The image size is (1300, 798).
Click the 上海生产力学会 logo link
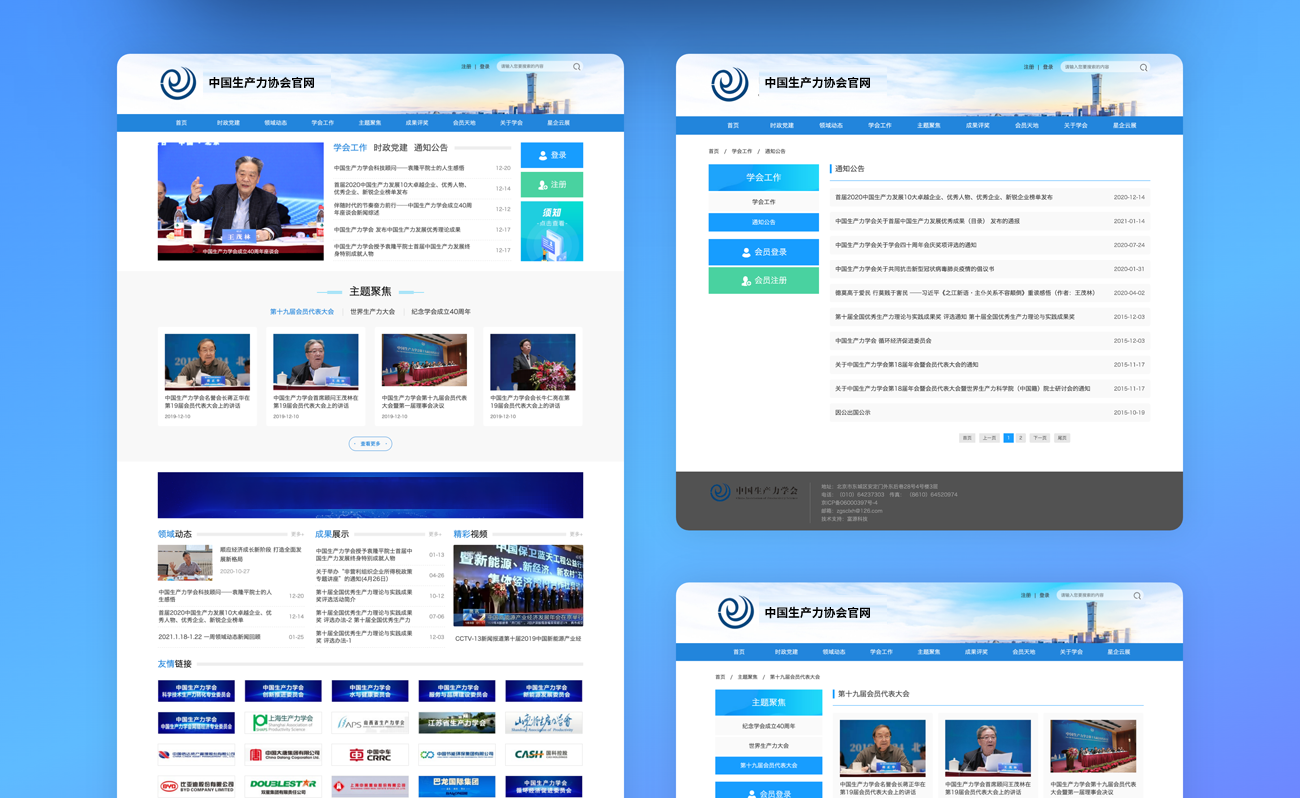point(283,722)
